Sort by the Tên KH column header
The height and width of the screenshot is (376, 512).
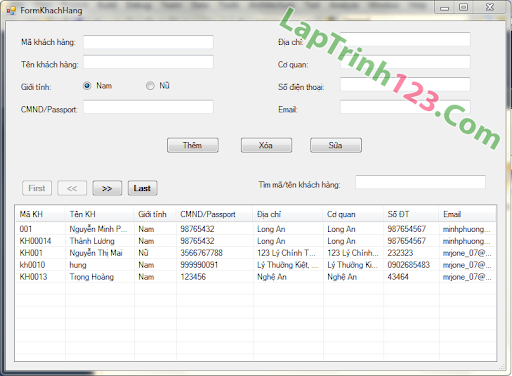100,214
